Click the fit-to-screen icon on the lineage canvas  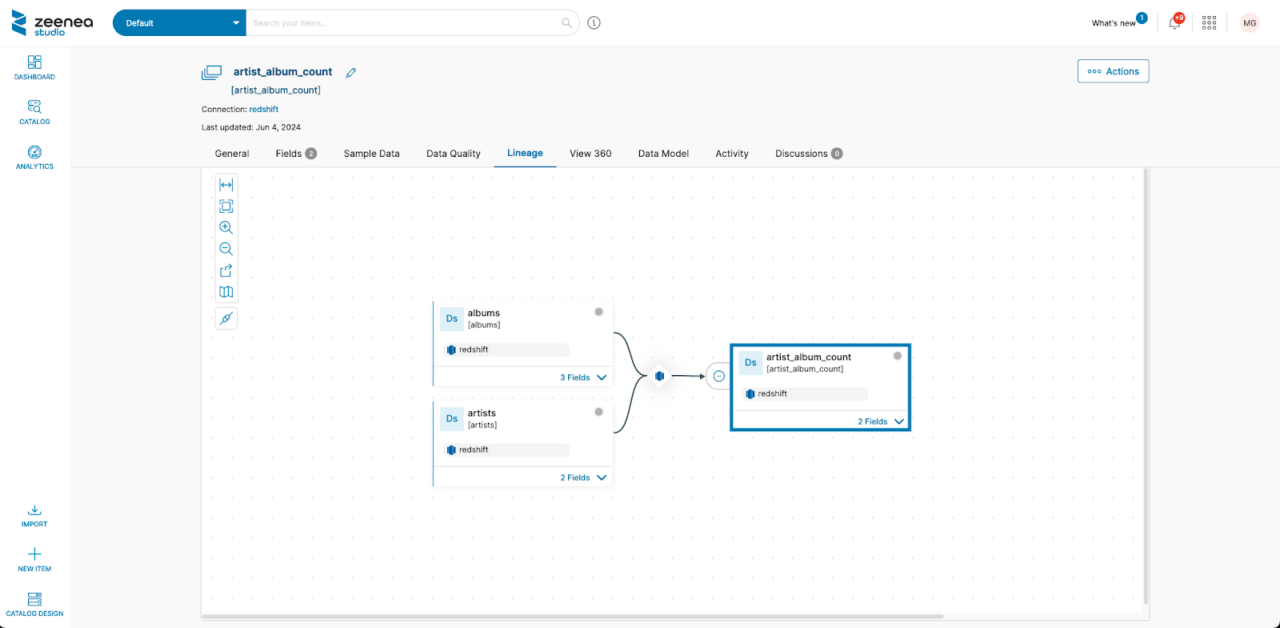tap(226, 206)
